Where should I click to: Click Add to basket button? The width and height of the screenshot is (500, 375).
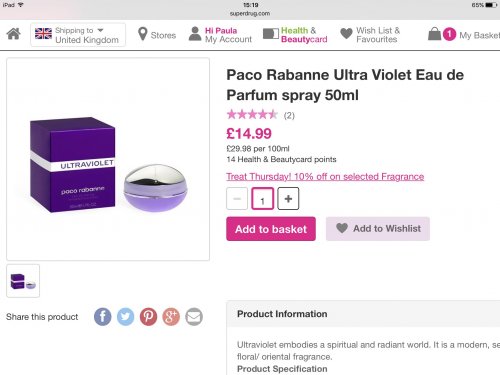tap(271, 229)
